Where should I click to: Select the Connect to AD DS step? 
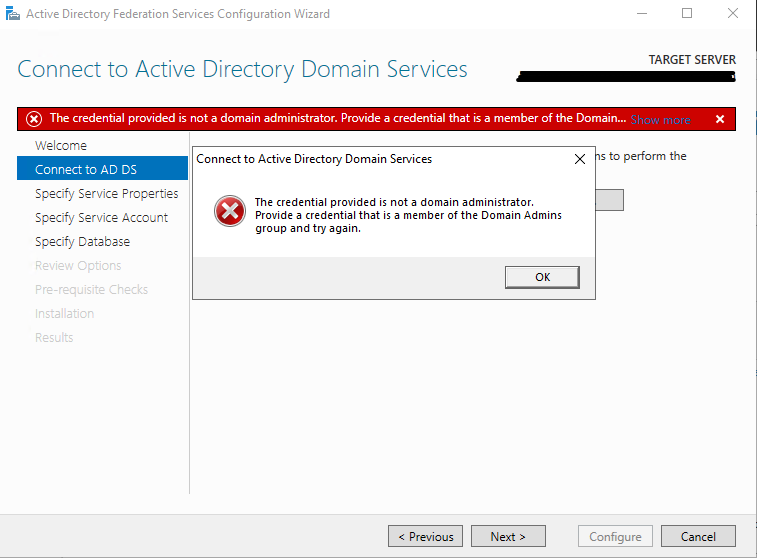pos(102,168)
